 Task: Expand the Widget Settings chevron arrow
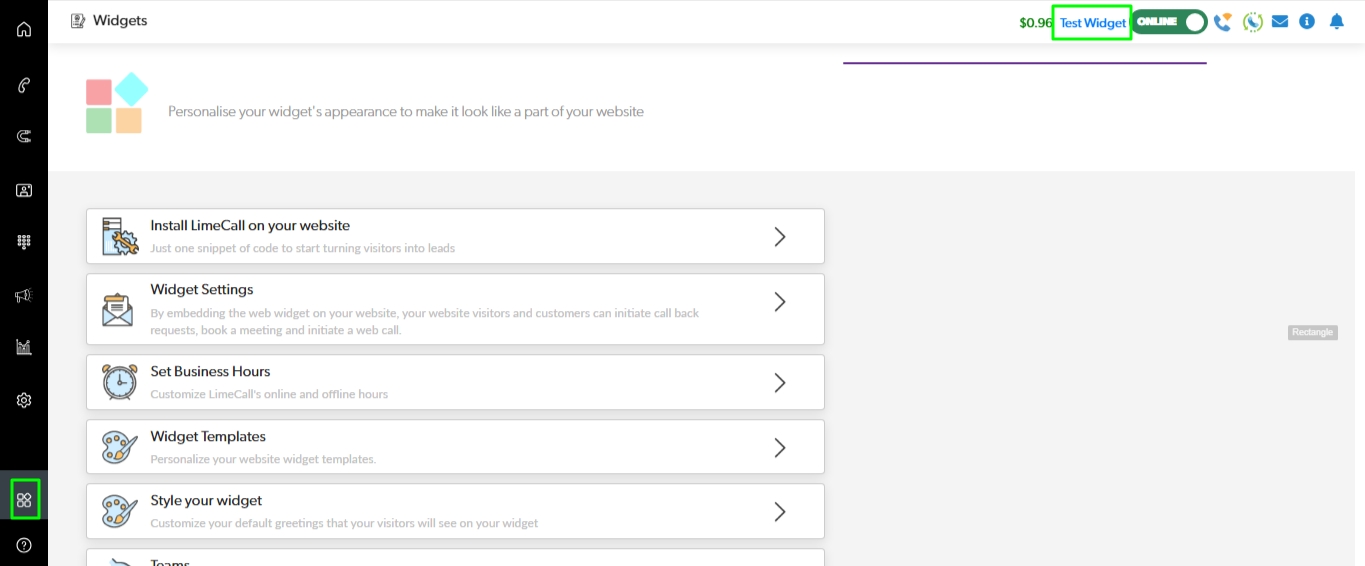point(780,302)
